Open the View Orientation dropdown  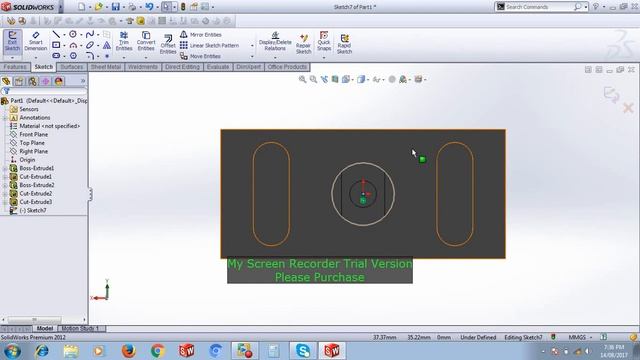click(347, 79)
